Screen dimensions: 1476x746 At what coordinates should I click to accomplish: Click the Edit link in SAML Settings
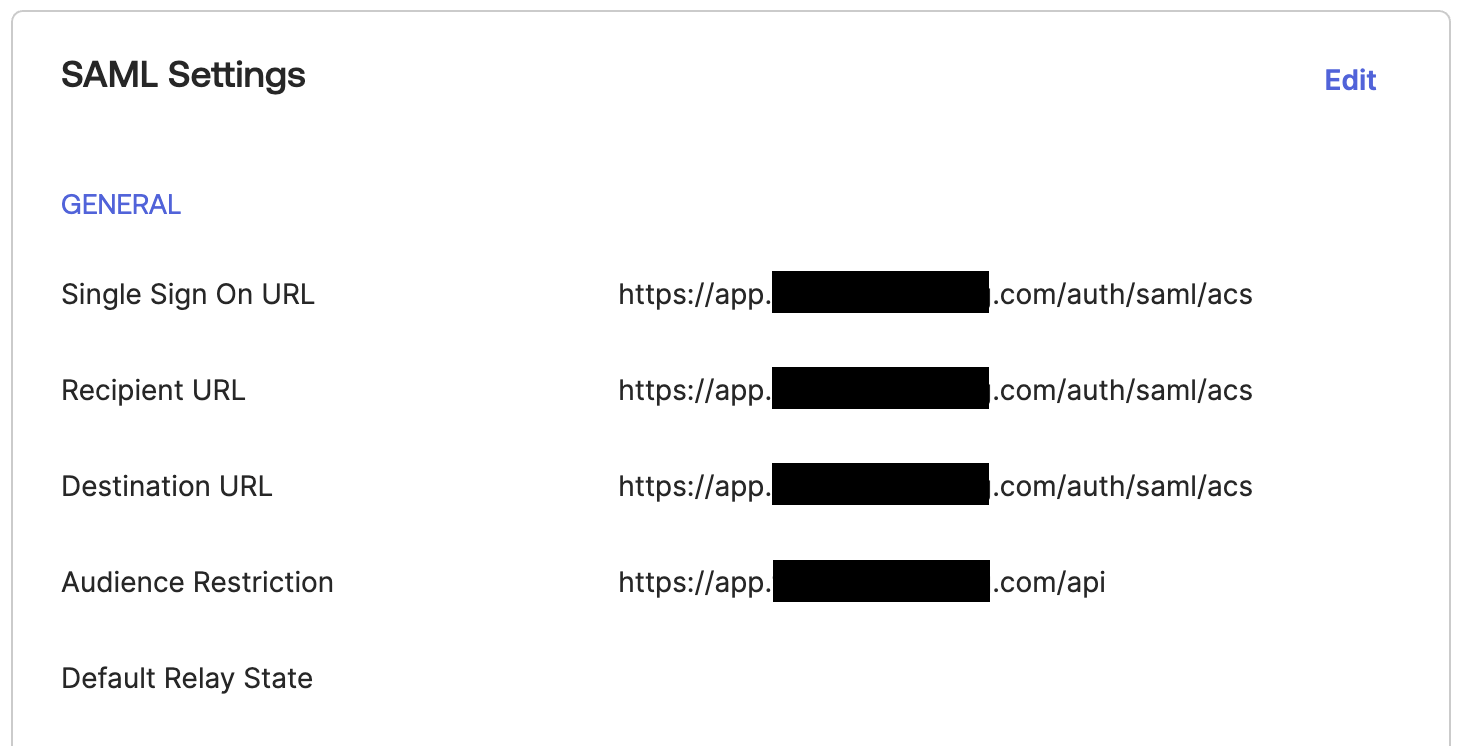click(1350, 80)
